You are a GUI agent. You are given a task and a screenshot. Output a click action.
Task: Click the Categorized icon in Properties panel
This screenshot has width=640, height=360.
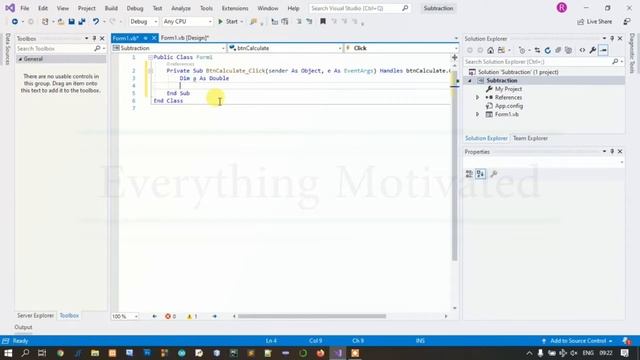click(x=469, y=174)
